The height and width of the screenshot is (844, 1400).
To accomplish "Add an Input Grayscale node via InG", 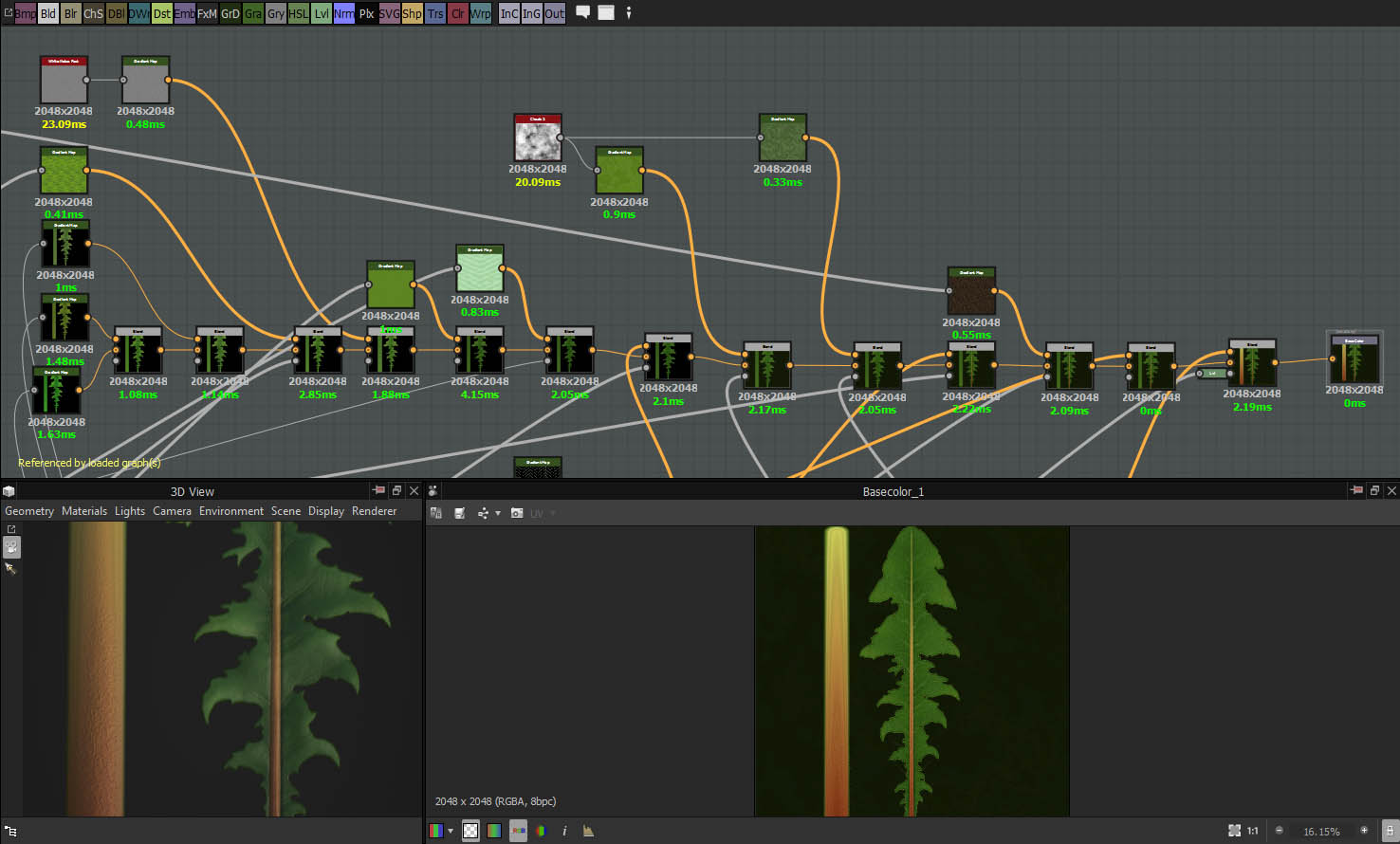I will click(x=532, y=13).
